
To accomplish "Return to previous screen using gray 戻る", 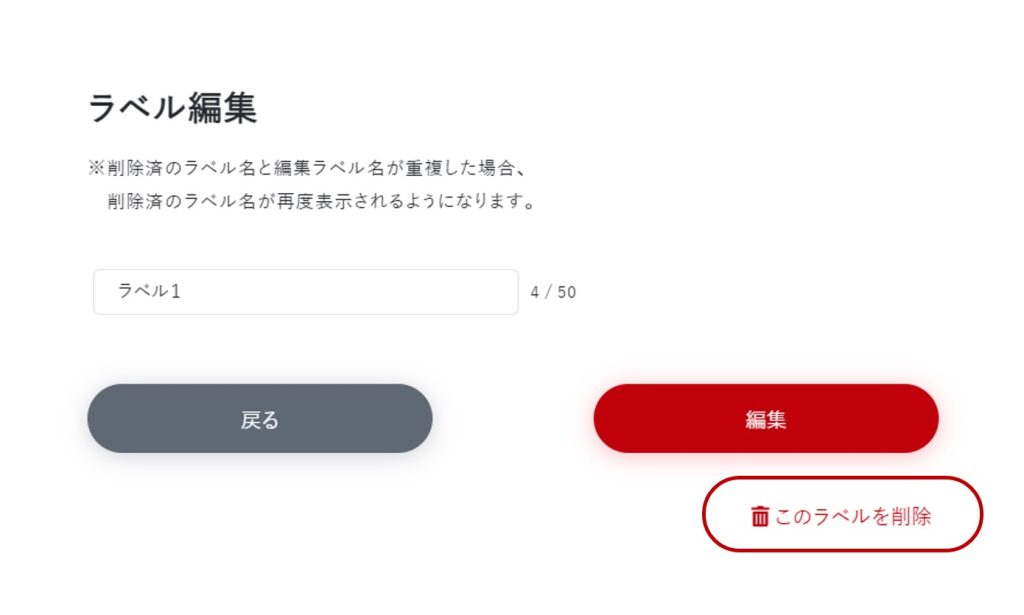I will click(260, 418).
